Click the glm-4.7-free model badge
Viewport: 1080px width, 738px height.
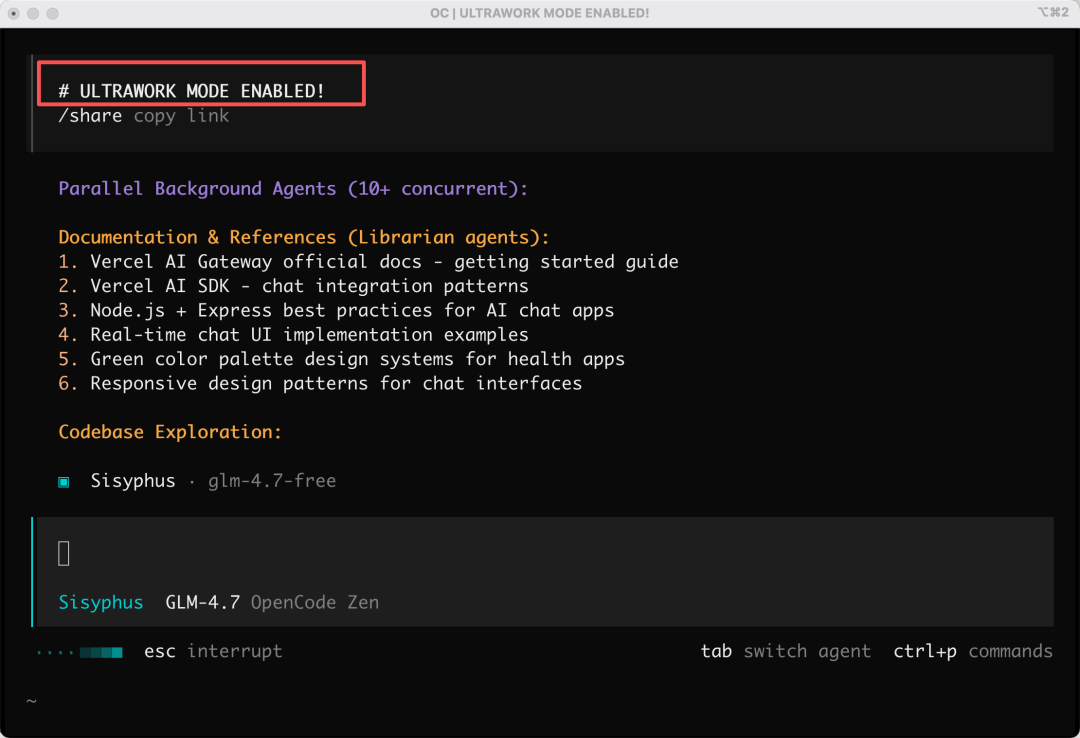pyautogui.click(x=271, y=481)
